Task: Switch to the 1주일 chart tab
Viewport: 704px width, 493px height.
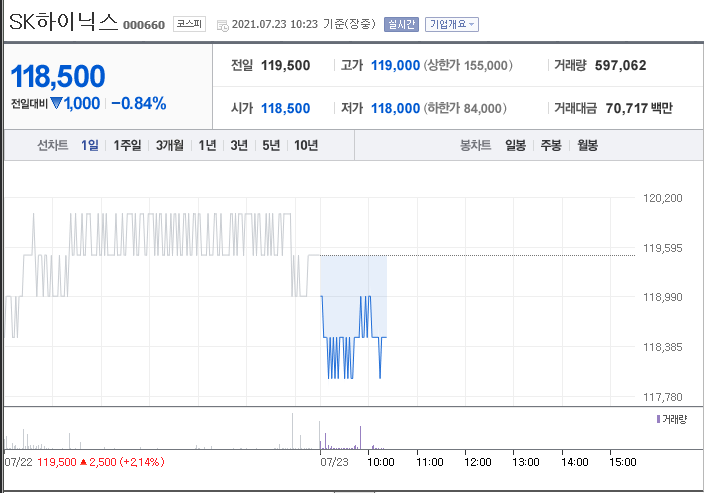Action: (127, 145)
